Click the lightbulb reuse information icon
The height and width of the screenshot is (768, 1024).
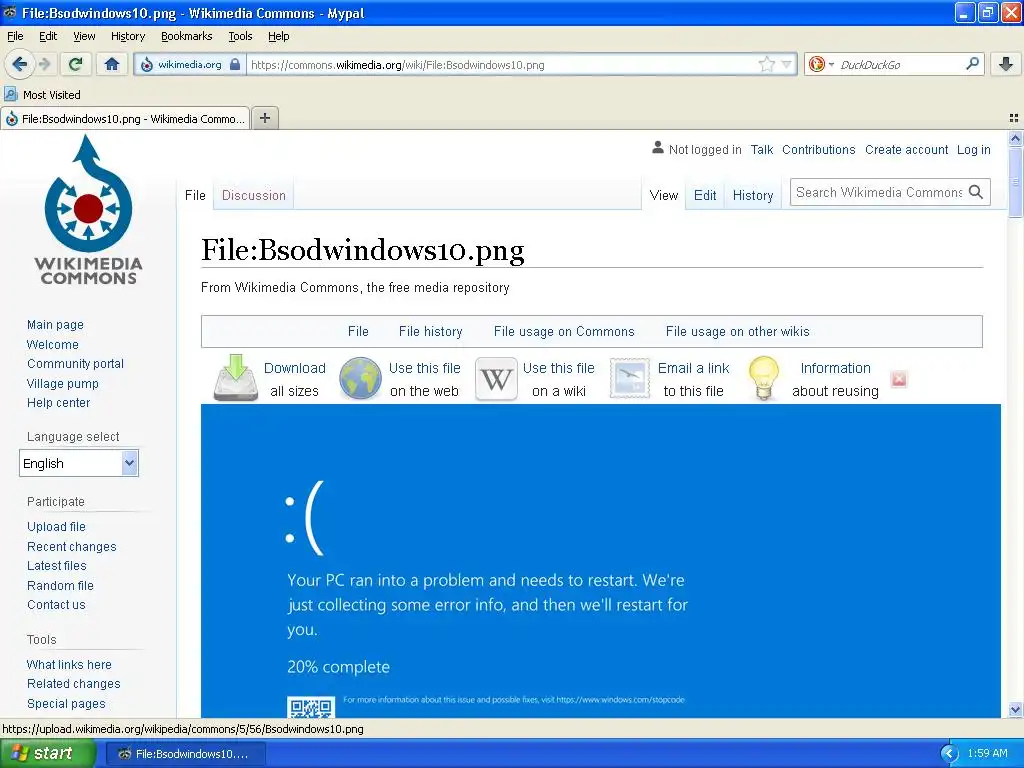click(x=763, y=377)
